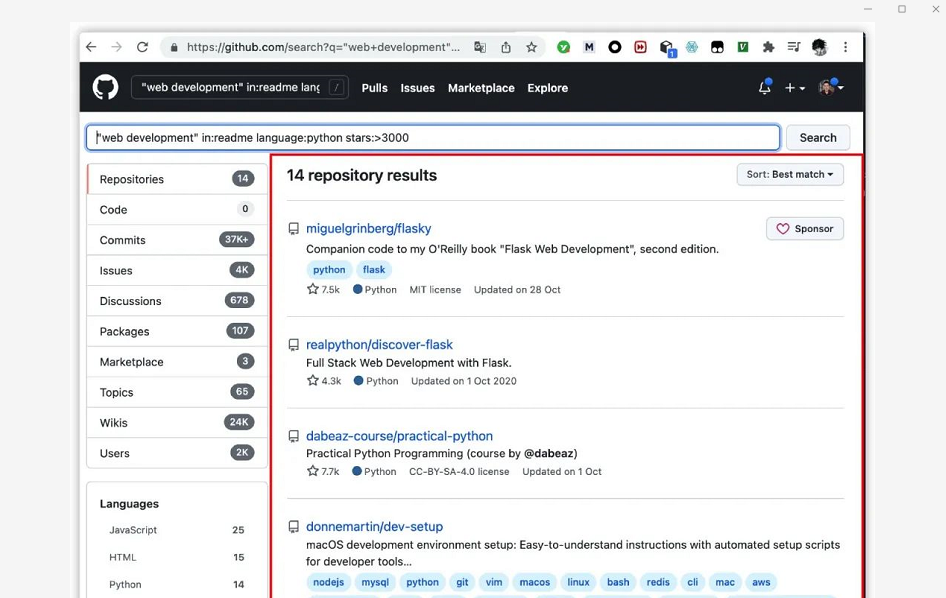This screenshot has height=598, width=946.
Task: Open the donnemartin/dev-setup repository link
Action: tap(375, 526)
